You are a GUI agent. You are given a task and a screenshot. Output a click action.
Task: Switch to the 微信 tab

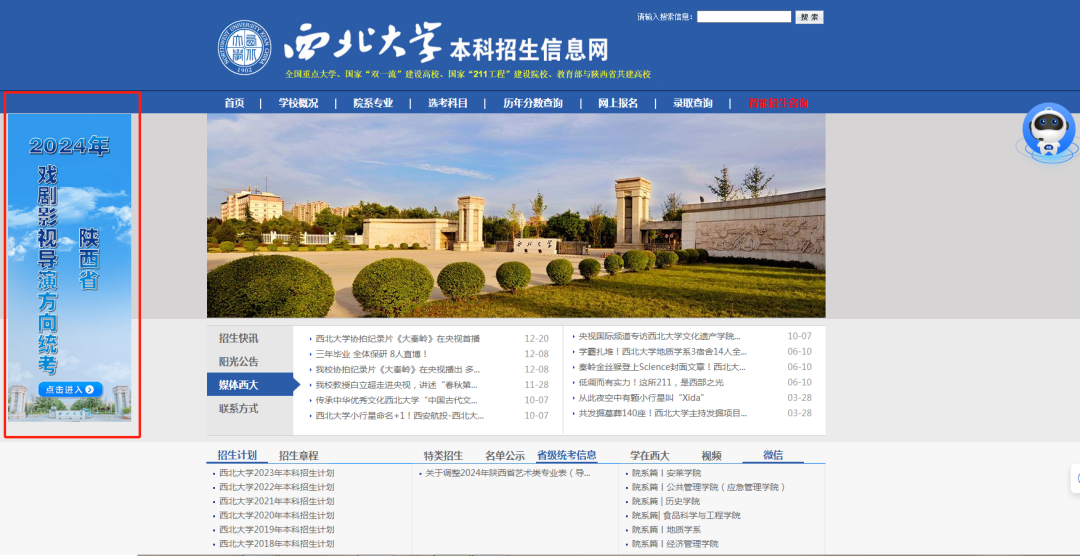[773, 455]
